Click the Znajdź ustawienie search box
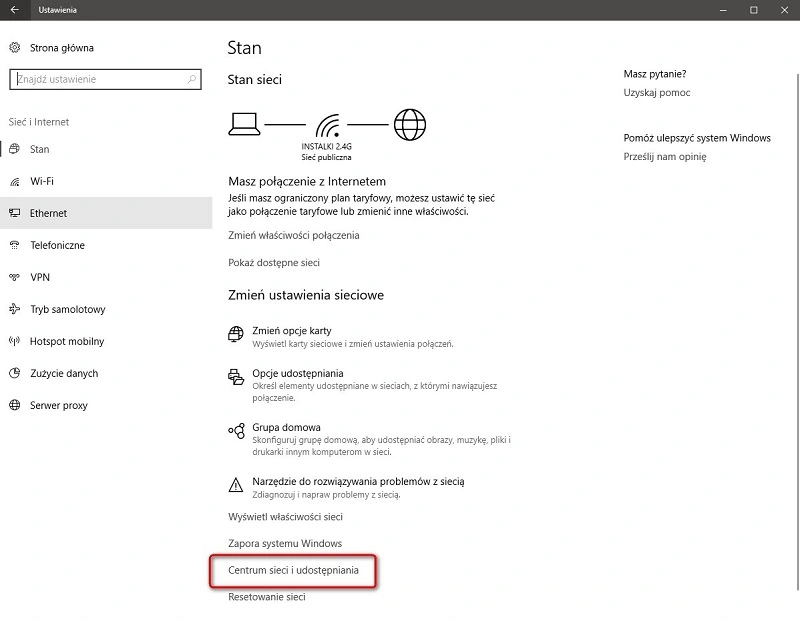The image size is (800, 621). click(105, 79)
